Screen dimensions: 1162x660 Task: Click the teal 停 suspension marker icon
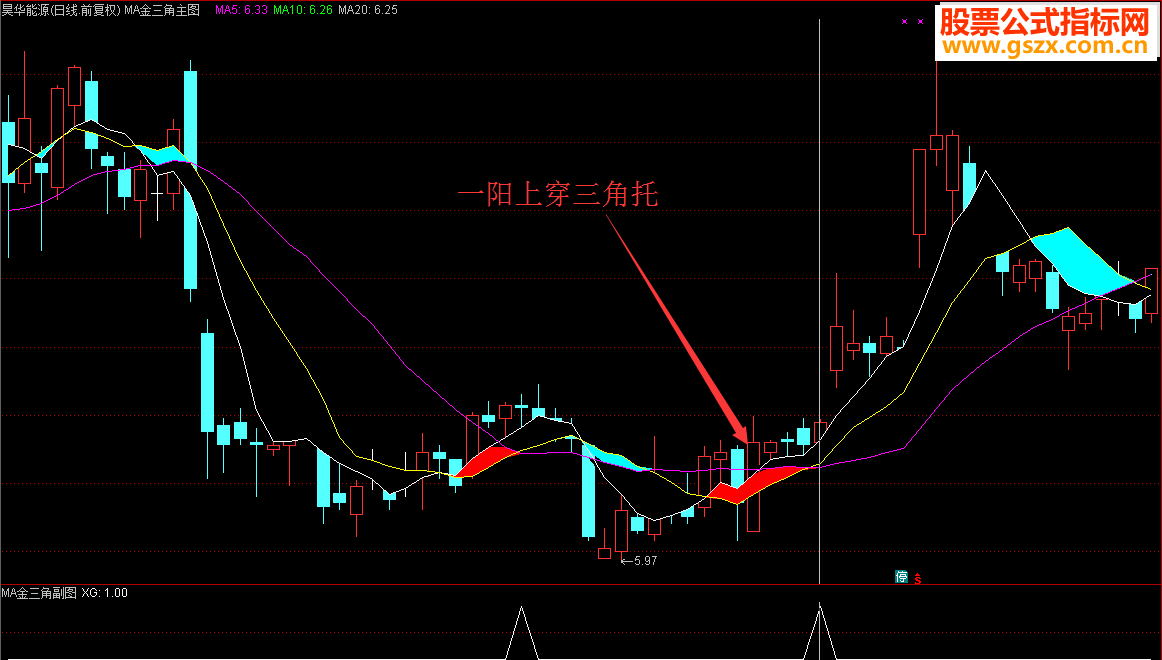(x=901, y=576)
